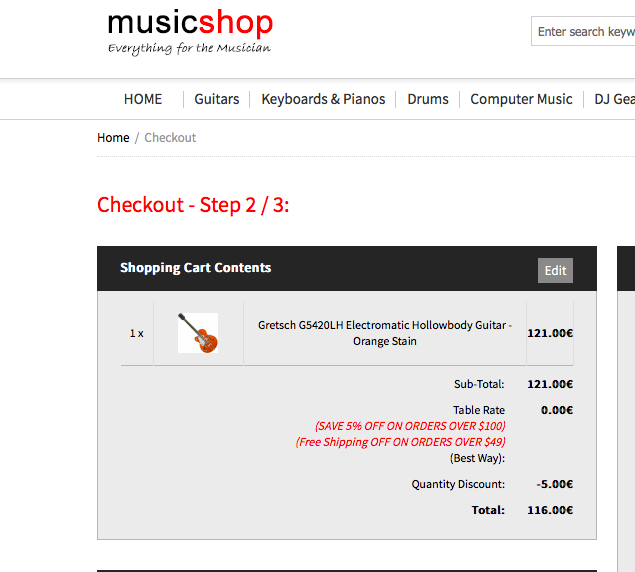
Task: Click the Checkout breadcrumb
Action: click(x=170, y=138)
